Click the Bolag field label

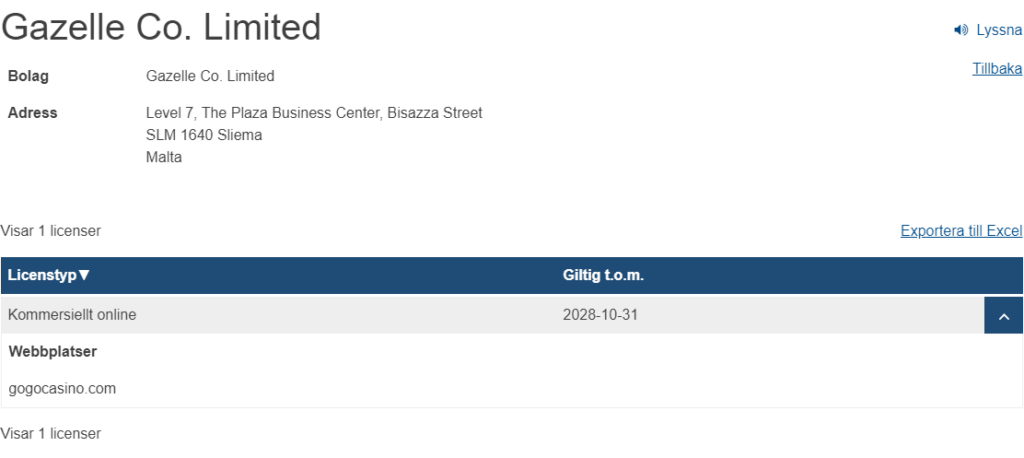[28, 76]
